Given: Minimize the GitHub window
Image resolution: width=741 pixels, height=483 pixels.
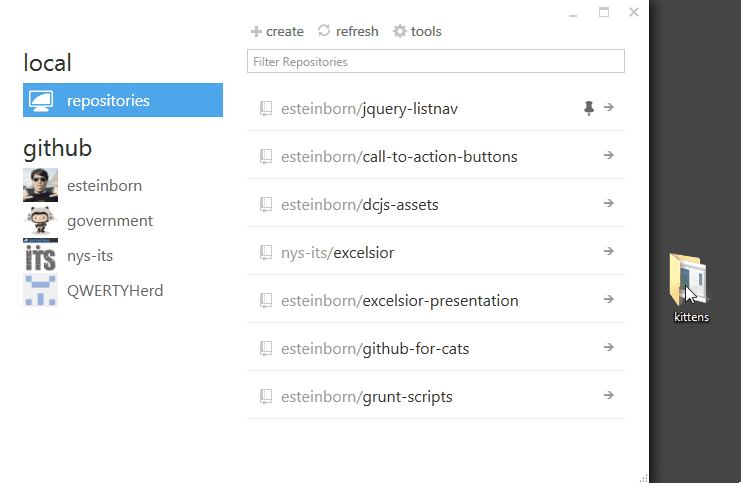Looking at the screenshot, I should (x=573, y=16).
